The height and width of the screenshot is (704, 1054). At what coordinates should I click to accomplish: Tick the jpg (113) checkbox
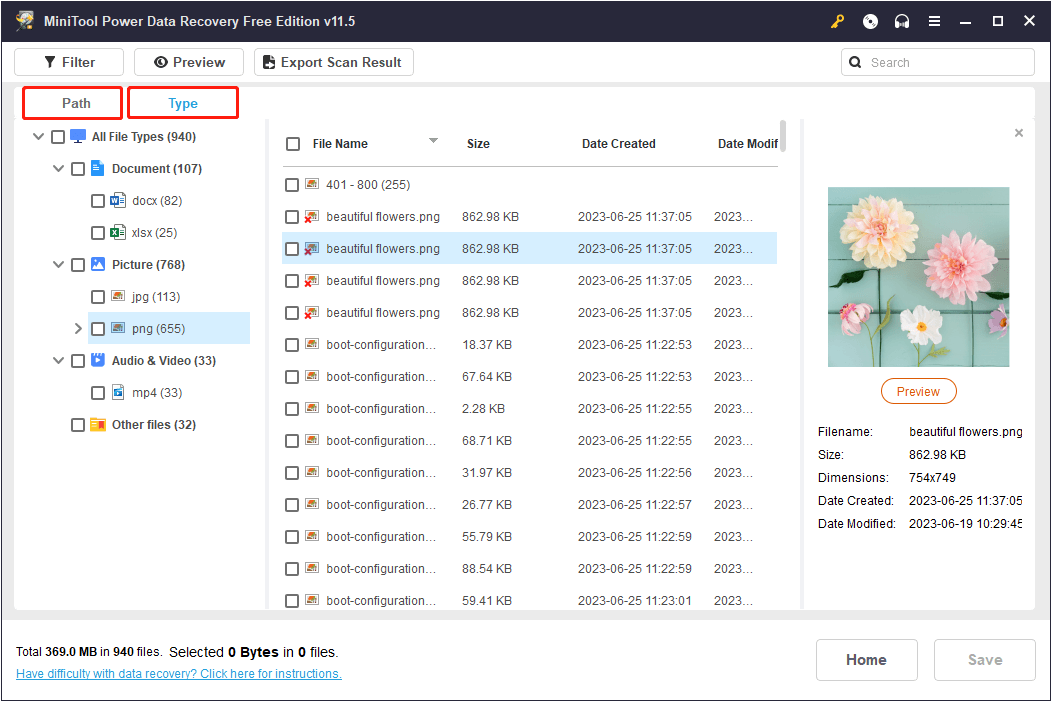coord(98,297)
